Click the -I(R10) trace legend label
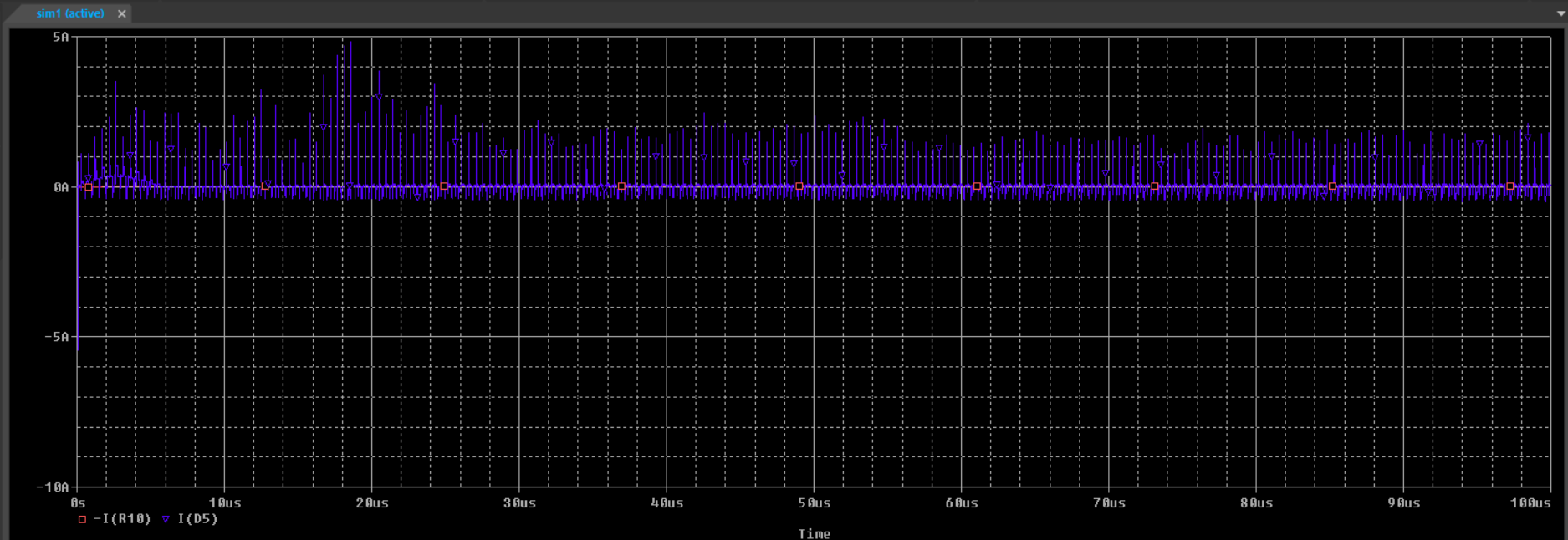Image resolution: width=1568 pixels, height=540 pixels. (x=122, y=519)
